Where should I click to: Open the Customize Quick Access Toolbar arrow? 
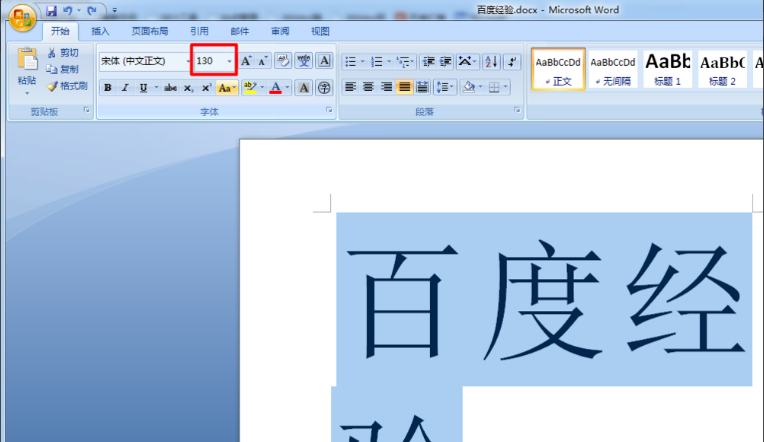pos(115,10)
